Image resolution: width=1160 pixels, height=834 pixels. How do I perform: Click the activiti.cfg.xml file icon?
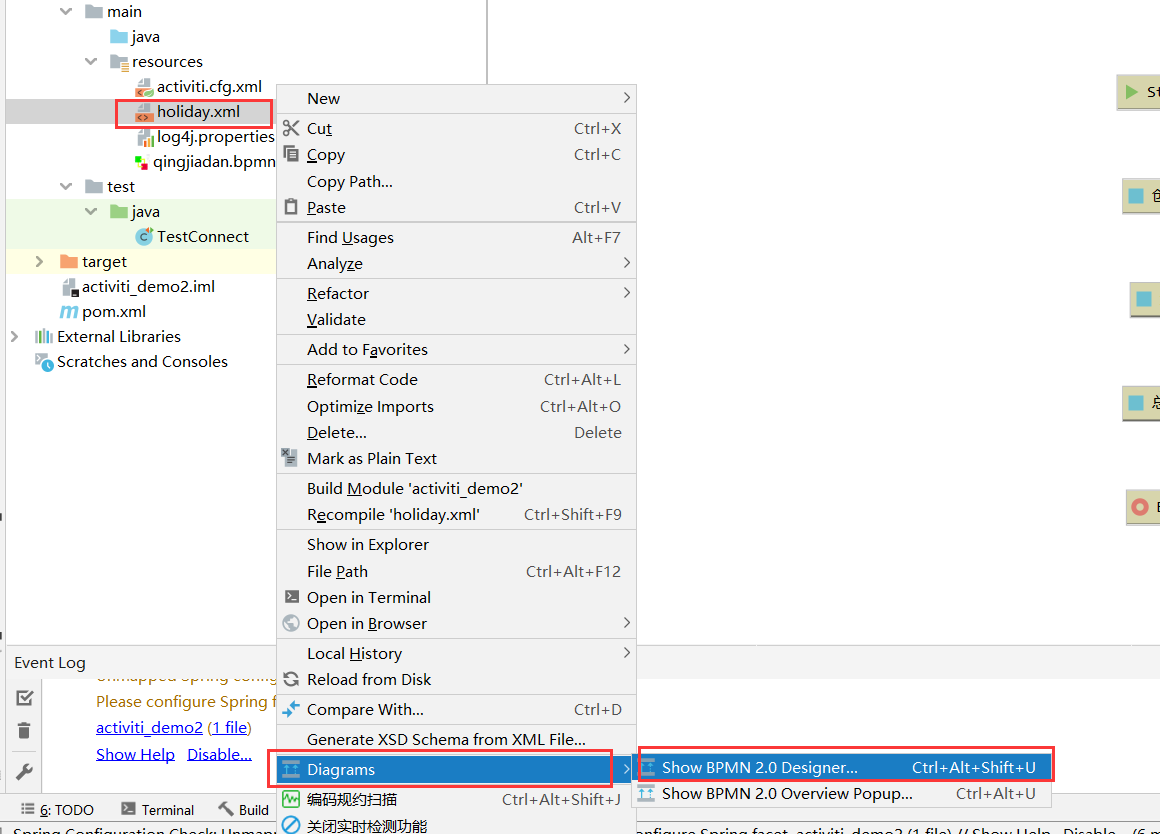144,87
